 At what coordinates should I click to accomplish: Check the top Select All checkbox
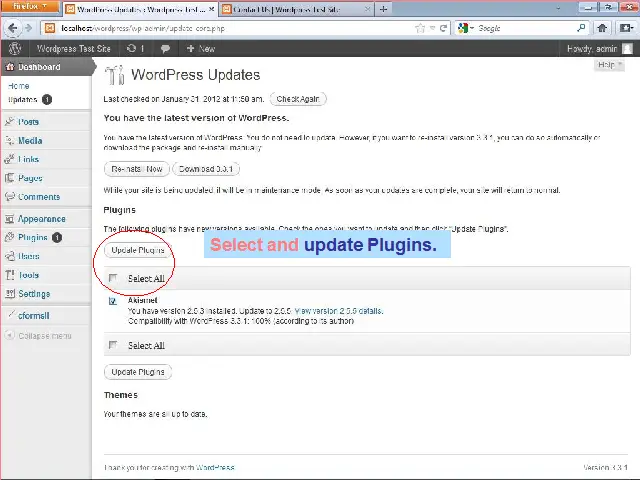113,278
